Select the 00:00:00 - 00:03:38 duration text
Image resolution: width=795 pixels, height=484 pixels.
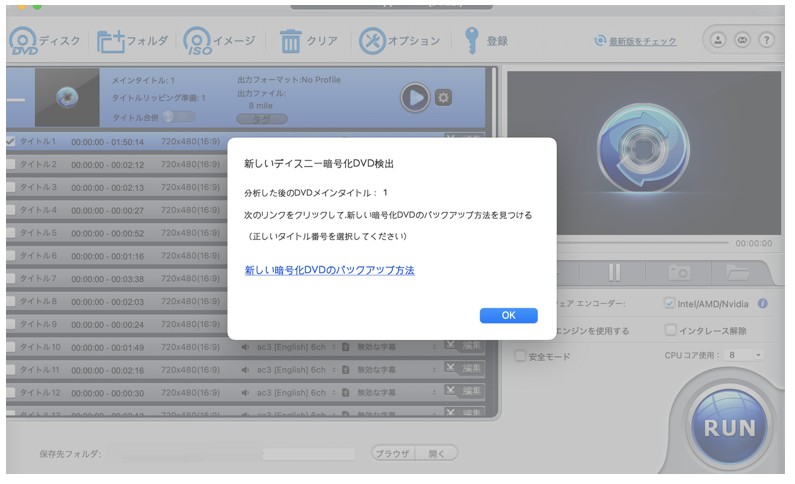click(107, 279)
